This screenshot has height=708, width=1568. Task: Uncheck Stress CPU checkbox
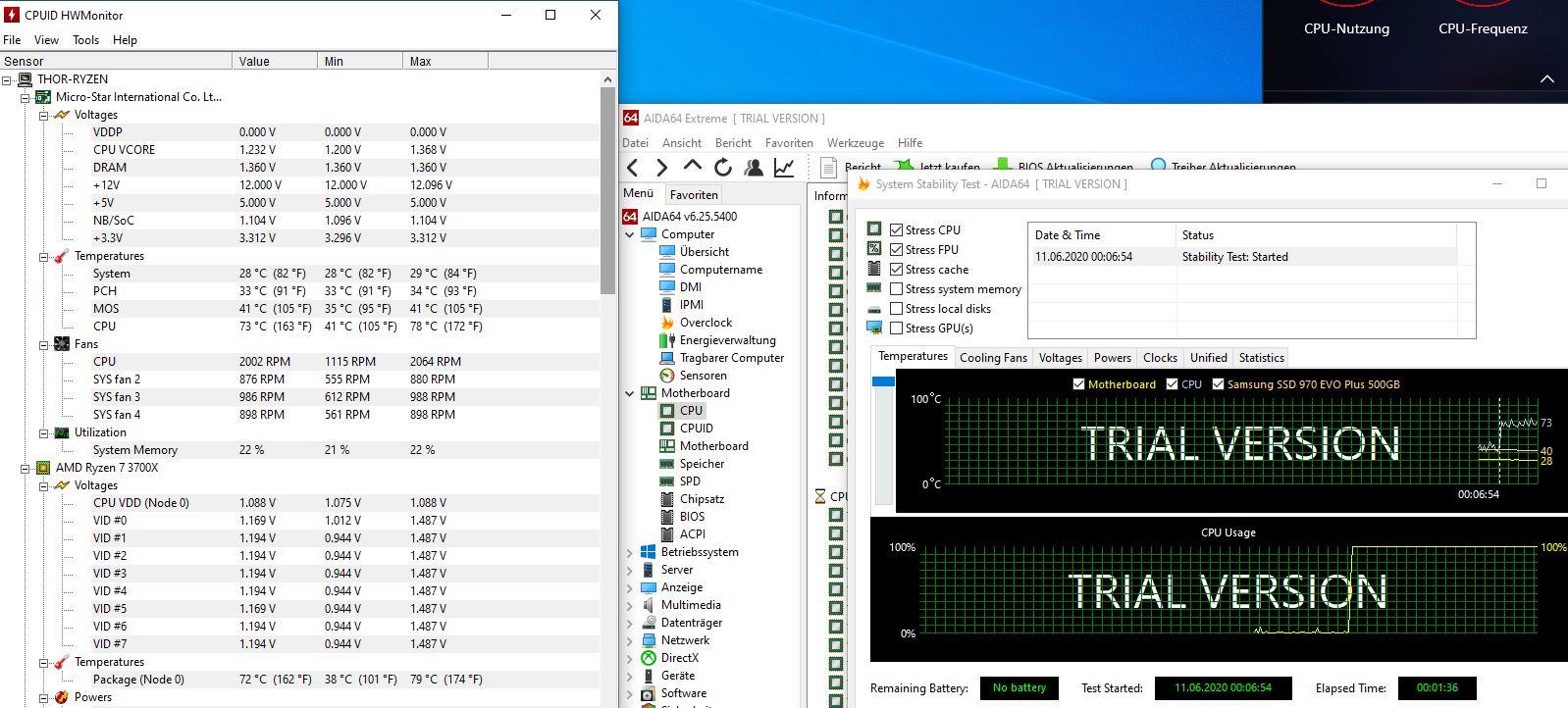tap(896, 230)
